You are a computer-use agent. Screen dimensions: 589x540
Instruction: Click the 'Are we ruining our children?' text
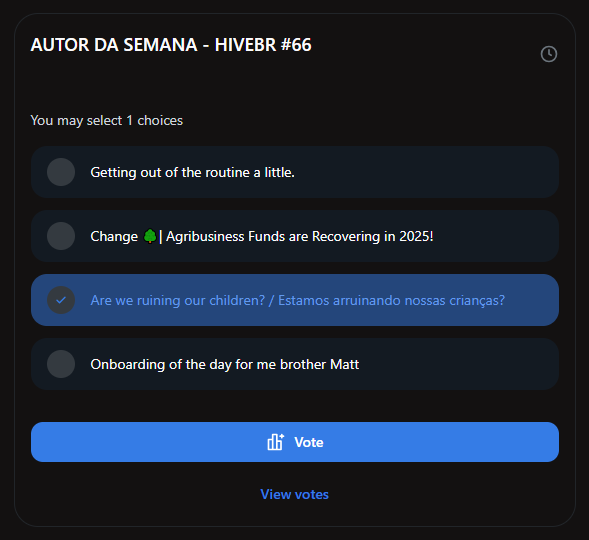178,300
